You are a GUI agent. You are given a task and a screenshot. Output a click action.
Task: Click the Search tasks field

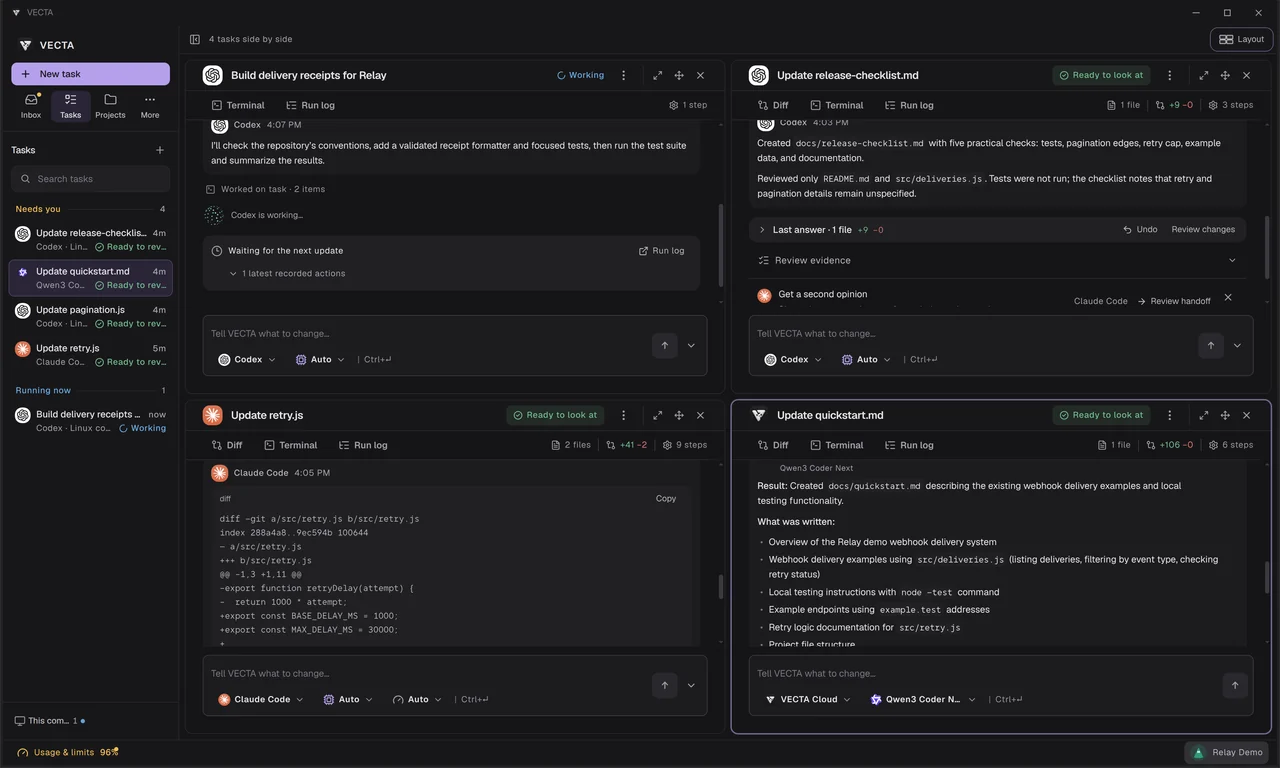coord(90,179)
